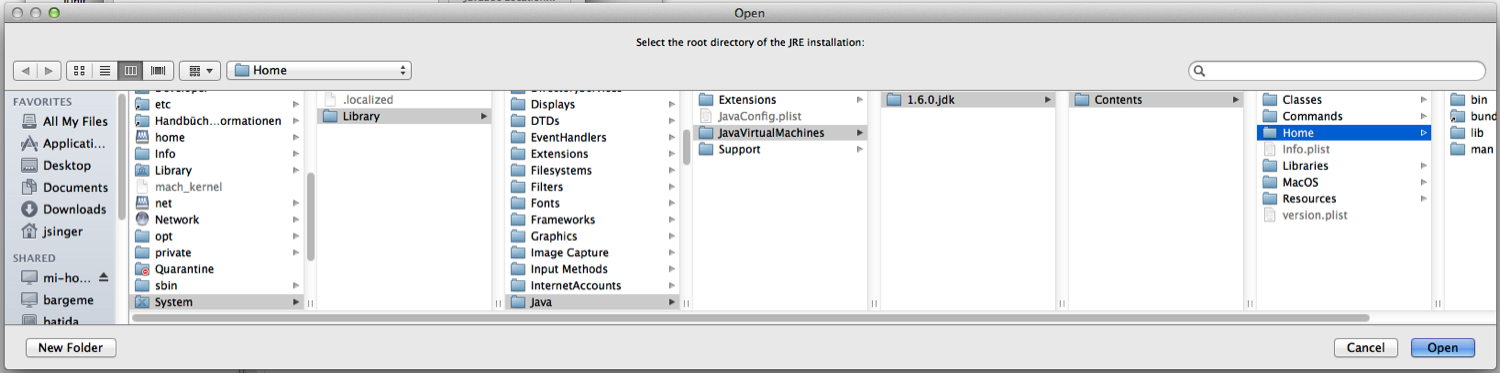Screen dimensions: 1500x374
Task: Select the opt folder
Action: click(217, 236)
